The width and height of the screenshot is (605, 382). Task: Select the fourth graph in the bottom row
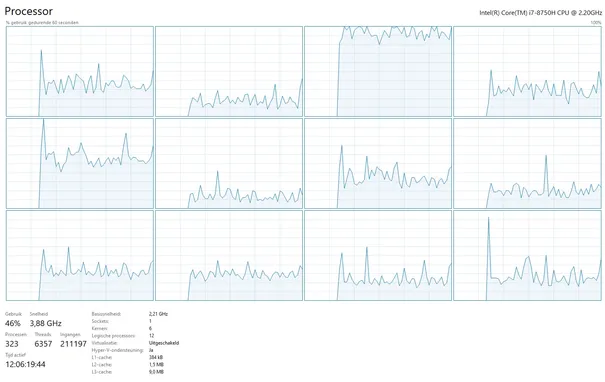pos(527,255)
